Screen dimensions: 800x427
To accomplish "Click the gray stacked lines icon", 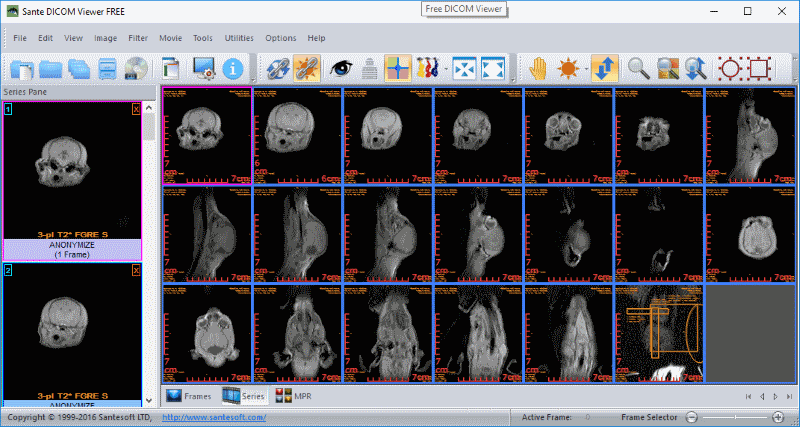I will 369,68.
